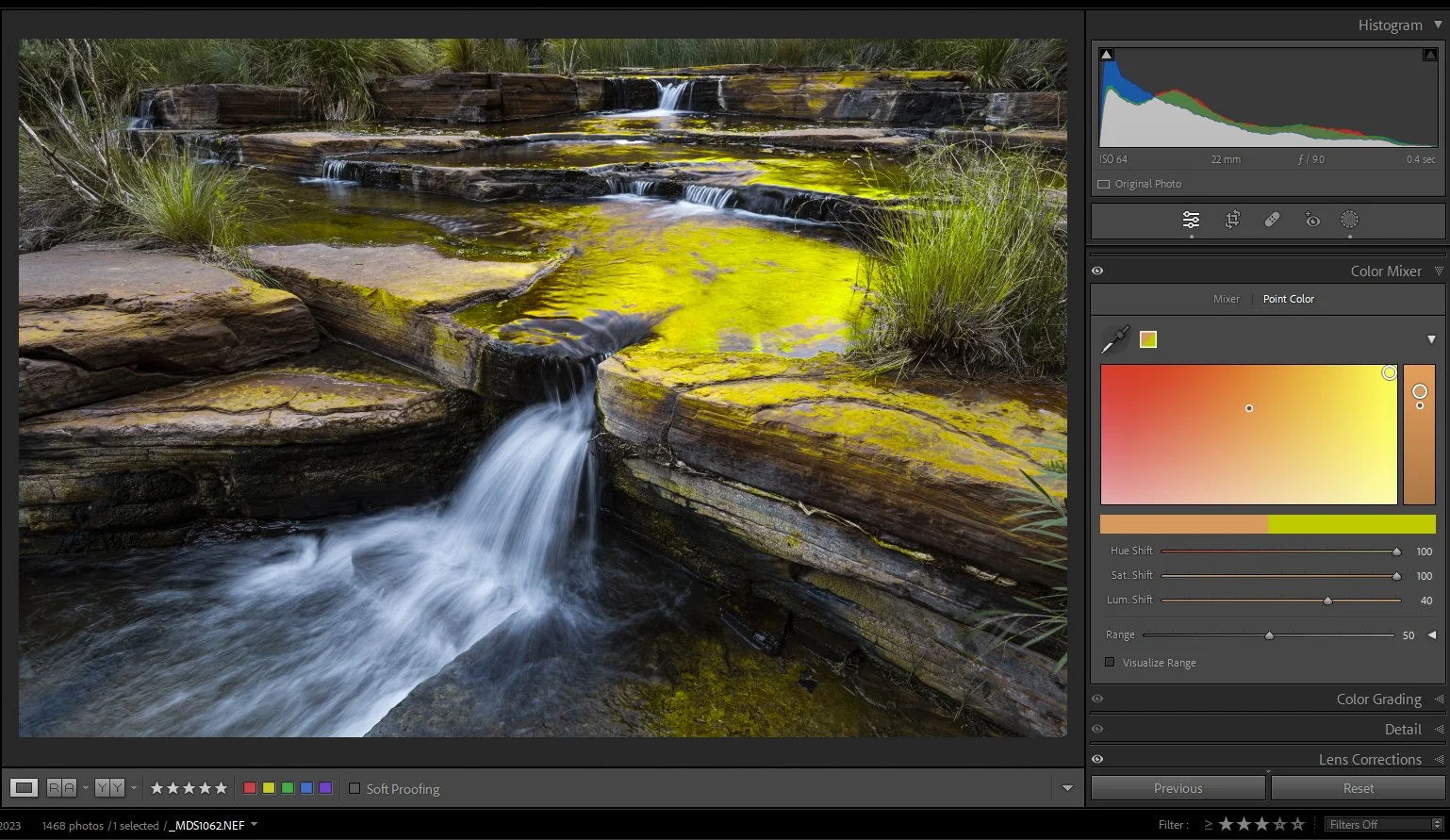This screenshot has height=840, width=1450.
Task: Apply the yellow color label
Action: (268, 786)
